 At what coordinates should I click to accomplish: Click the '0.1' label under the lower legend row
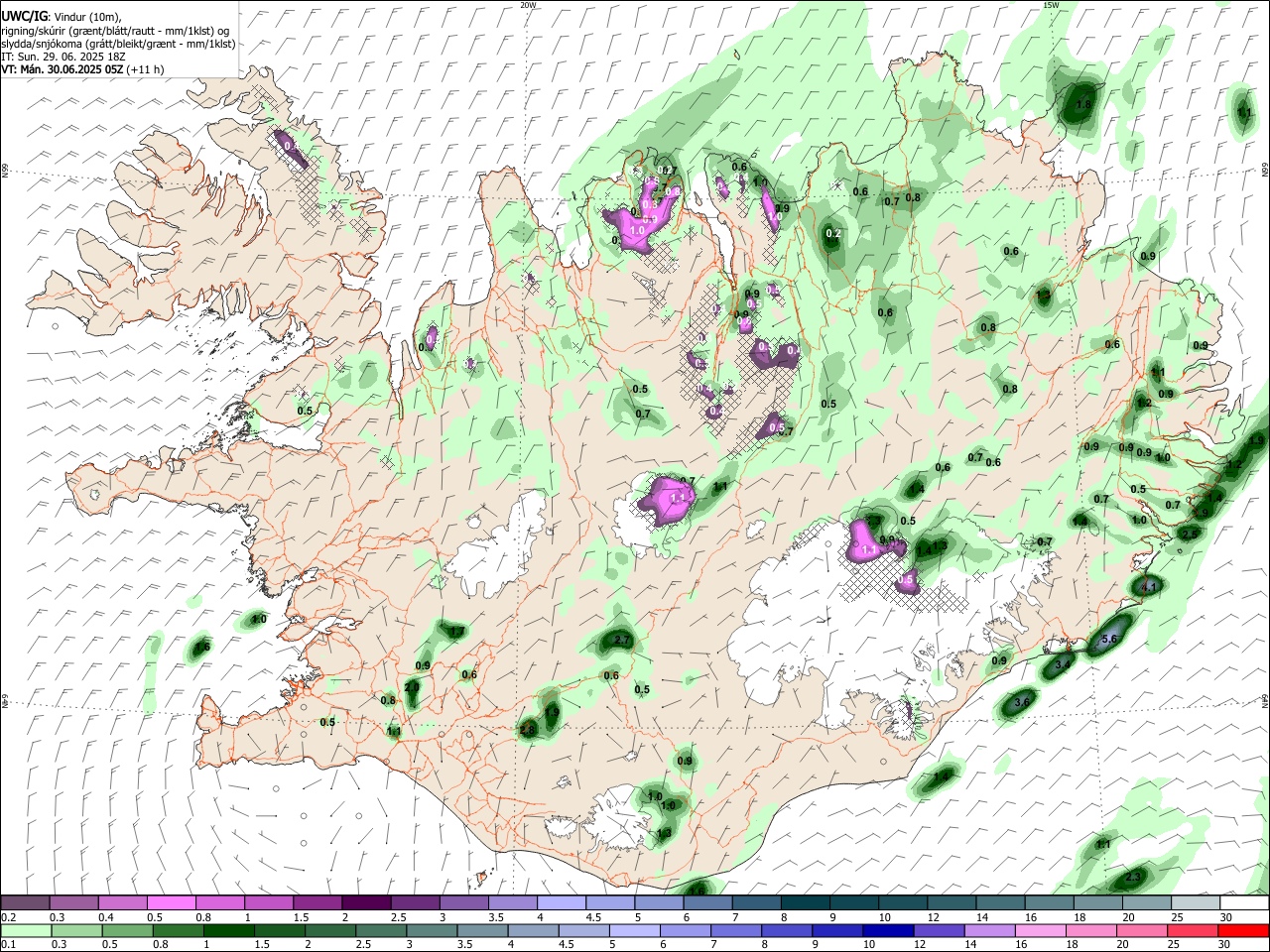[x=8, y=945]
